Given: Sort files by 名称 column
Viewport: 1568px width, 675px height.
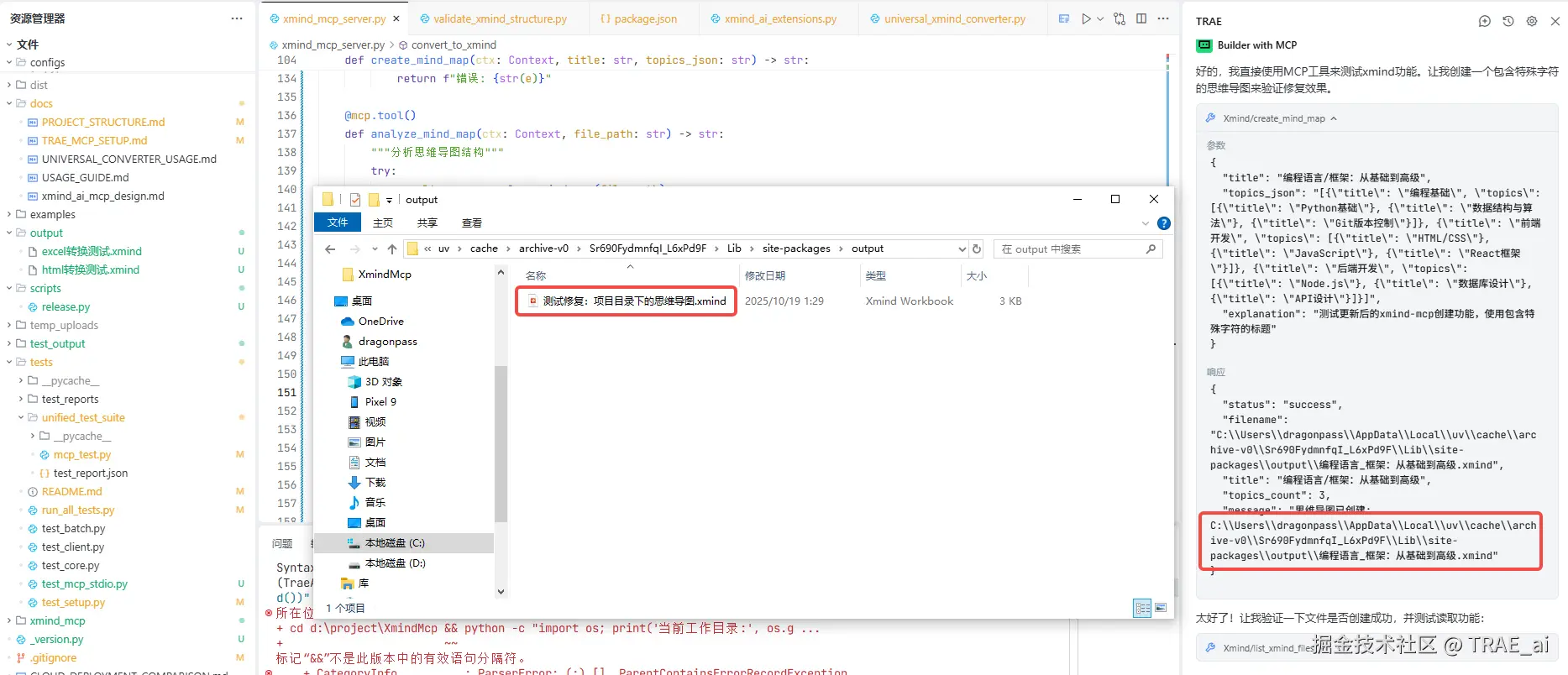Looking at the screenshot, I should 536,275.
